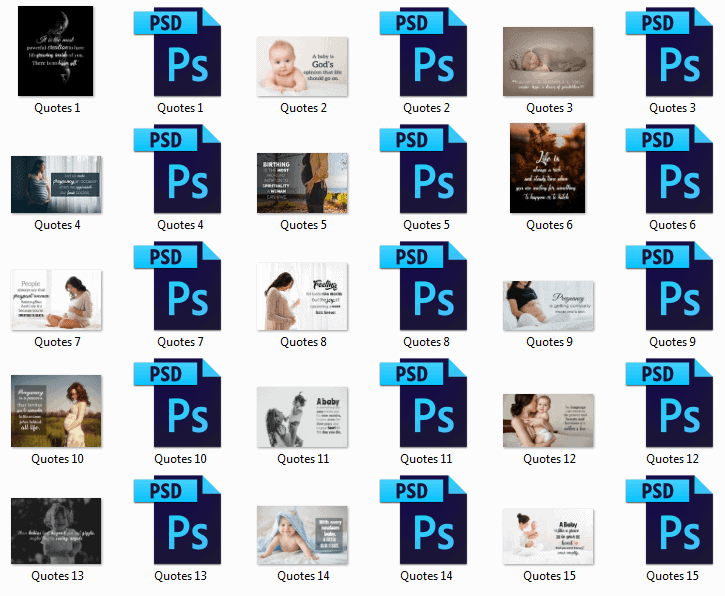The height and width of the screenshot is (596, 725).
Task: Click the "Quotes 7" name under the People image
Action: click(57, 342)
